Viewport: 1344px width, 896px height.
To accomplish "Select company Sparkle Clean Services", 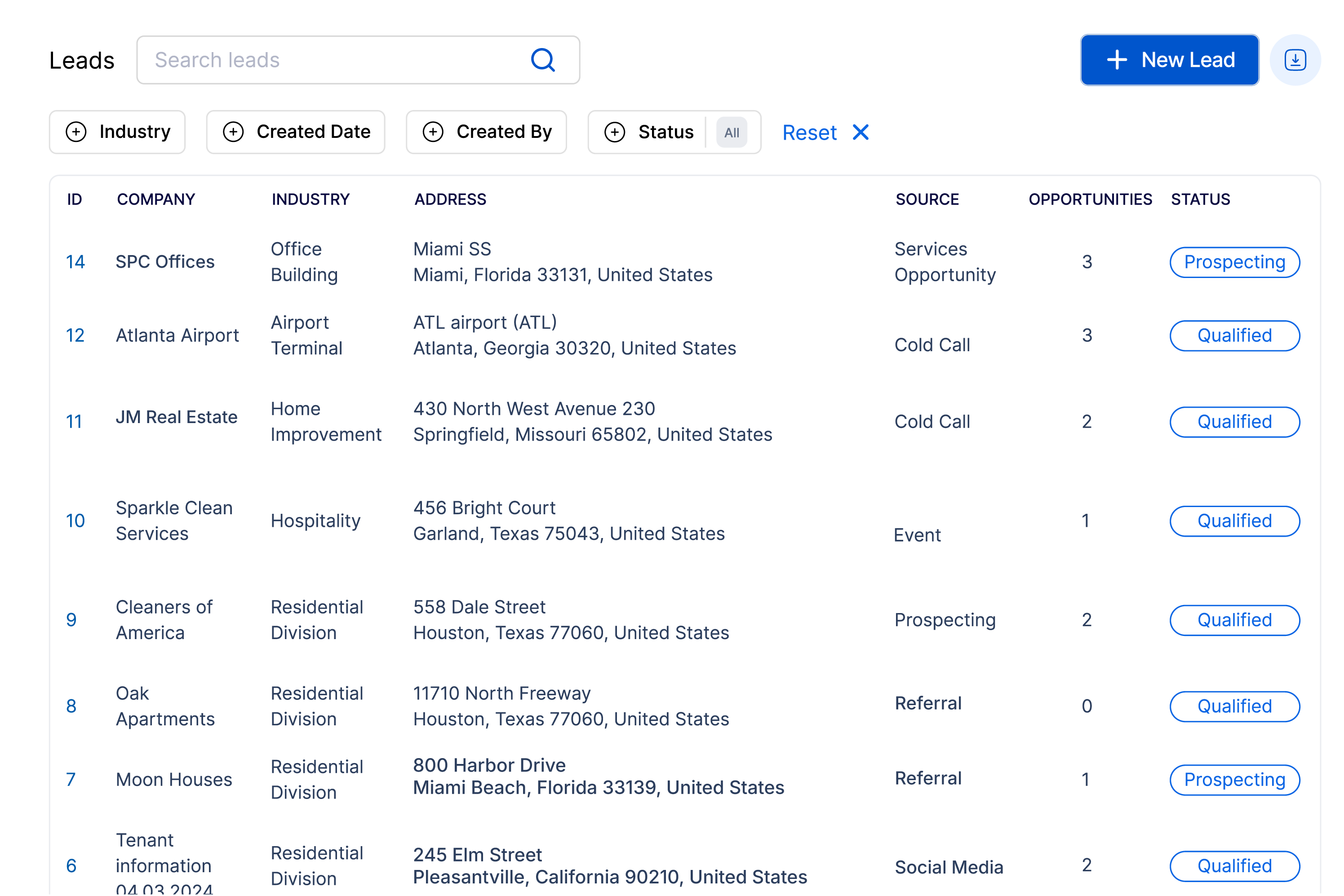I will 174,521.
